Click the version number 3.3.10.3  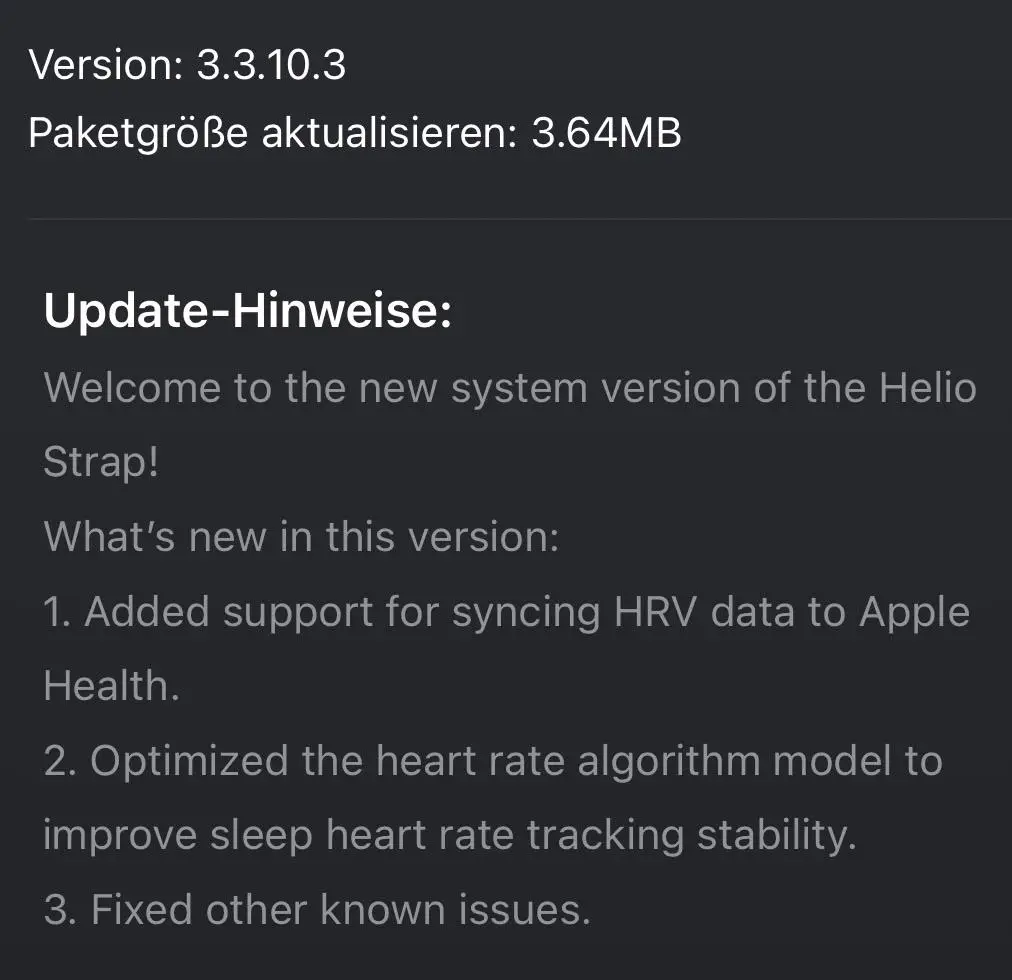click(x=270, y=66)
